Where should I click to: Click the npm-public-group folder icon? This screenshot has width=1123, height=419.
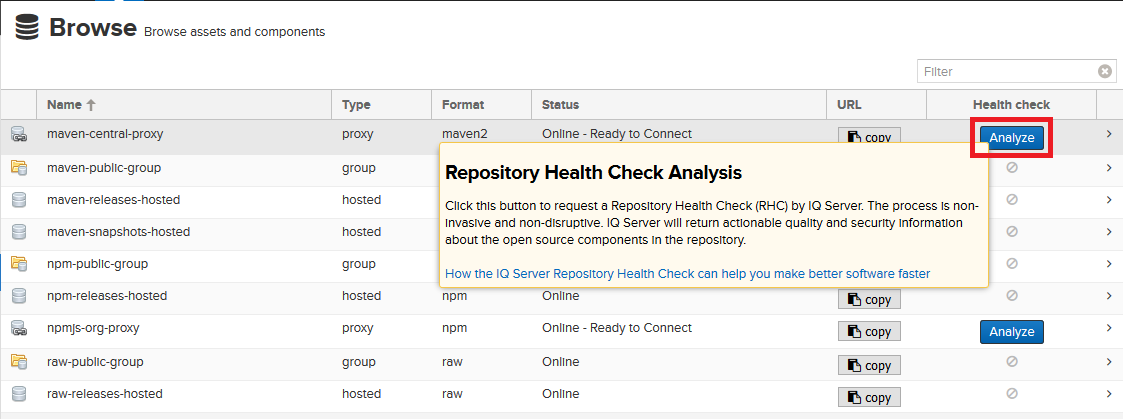click(x=18, y=264)
